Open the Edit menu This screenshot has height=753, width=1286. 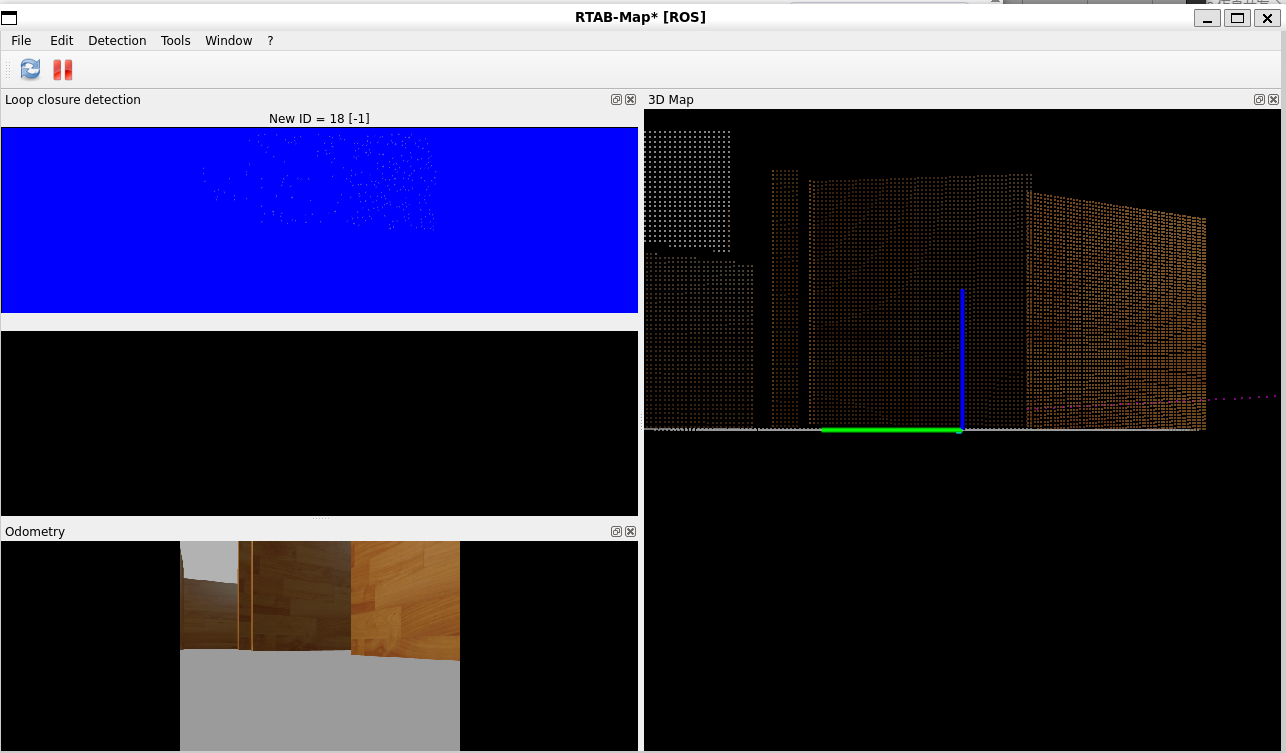pyautogui.click(x=62, y=40)
